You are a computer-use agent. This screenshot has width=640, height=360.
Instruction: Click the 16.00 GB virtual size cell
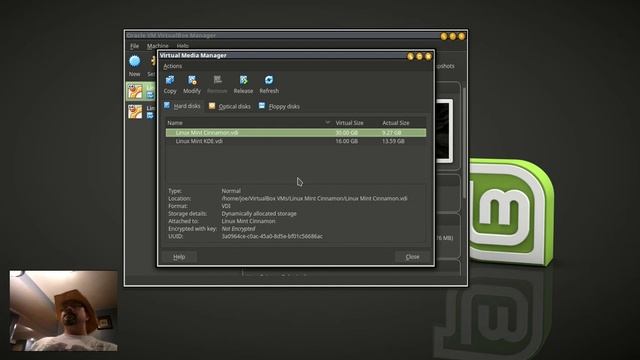(x=347, y=141)
